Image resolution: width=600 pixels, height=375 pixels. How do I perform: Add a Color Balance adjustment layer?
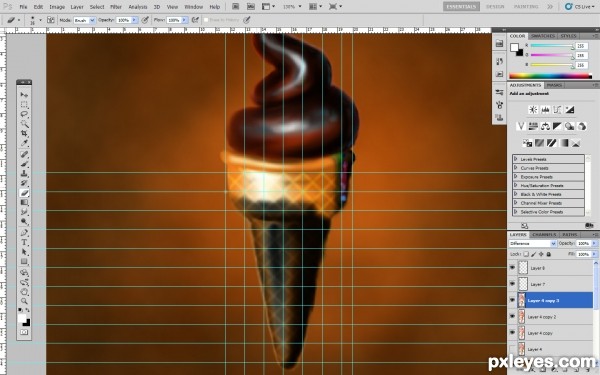point(545,126)
